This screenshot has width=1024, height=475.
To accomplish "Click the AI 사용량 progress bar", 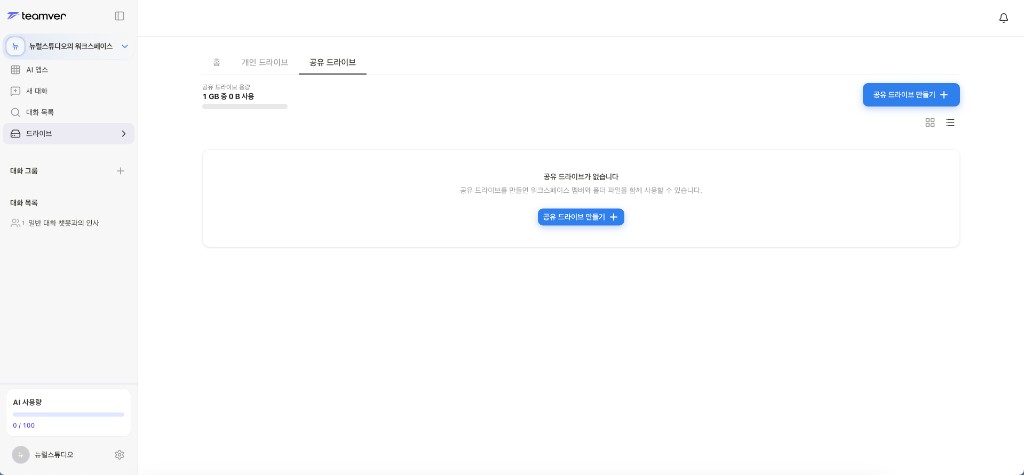I will (x=69, y=414).
